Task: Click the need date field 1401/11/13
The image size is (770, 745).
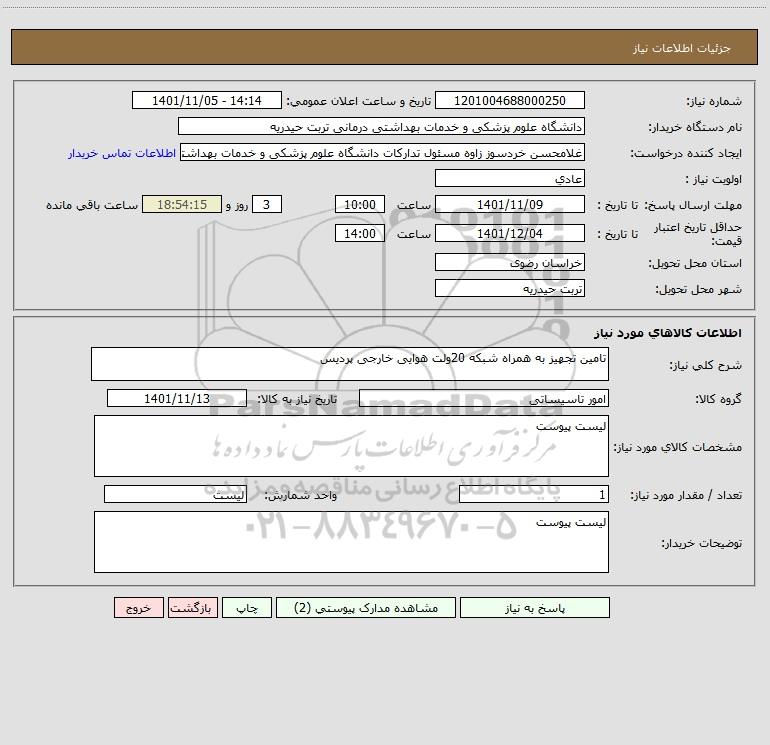Action: coord(177,398)
